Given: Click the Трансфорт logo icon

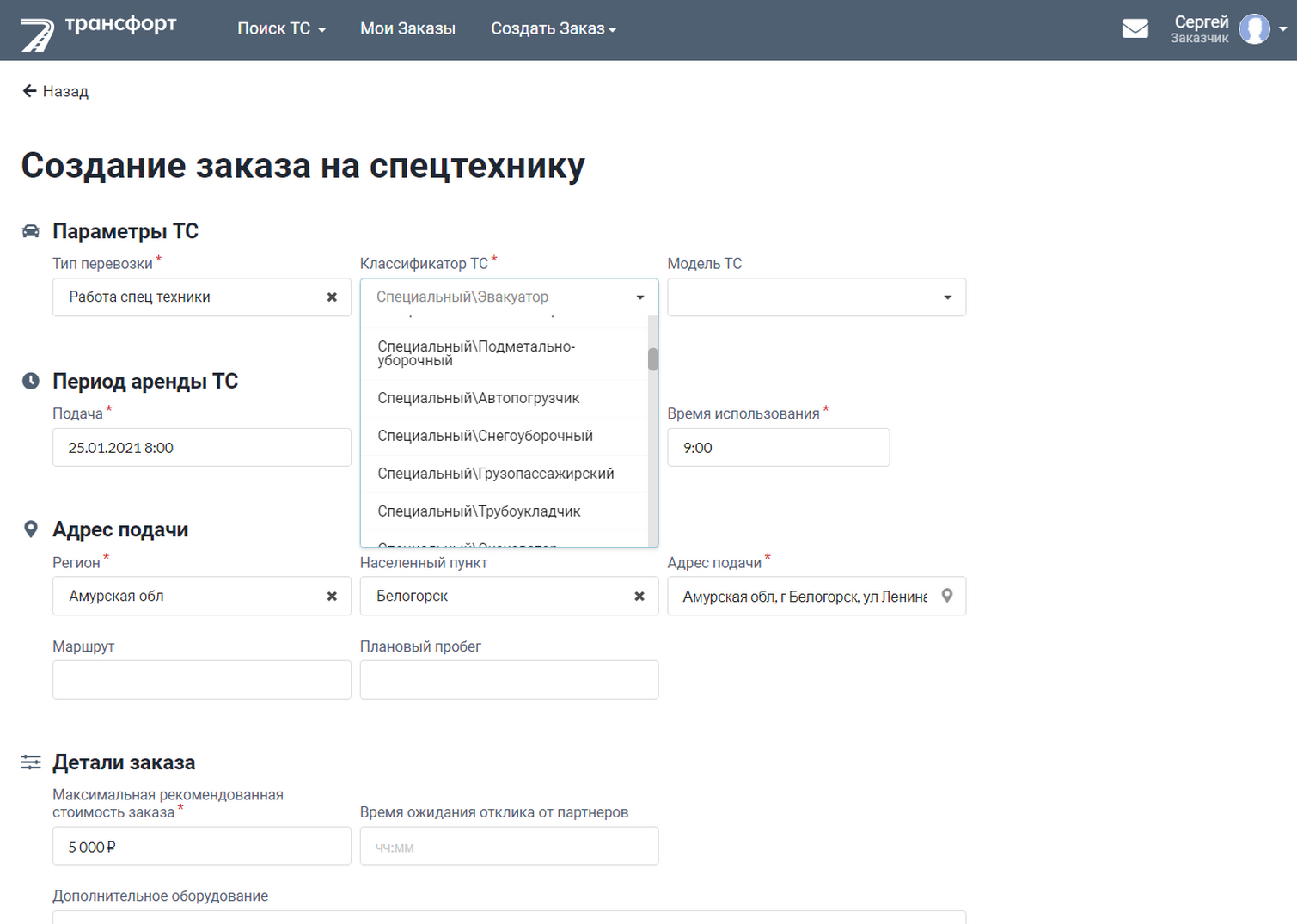Looking at the screenshot, I should coord(37,34).
